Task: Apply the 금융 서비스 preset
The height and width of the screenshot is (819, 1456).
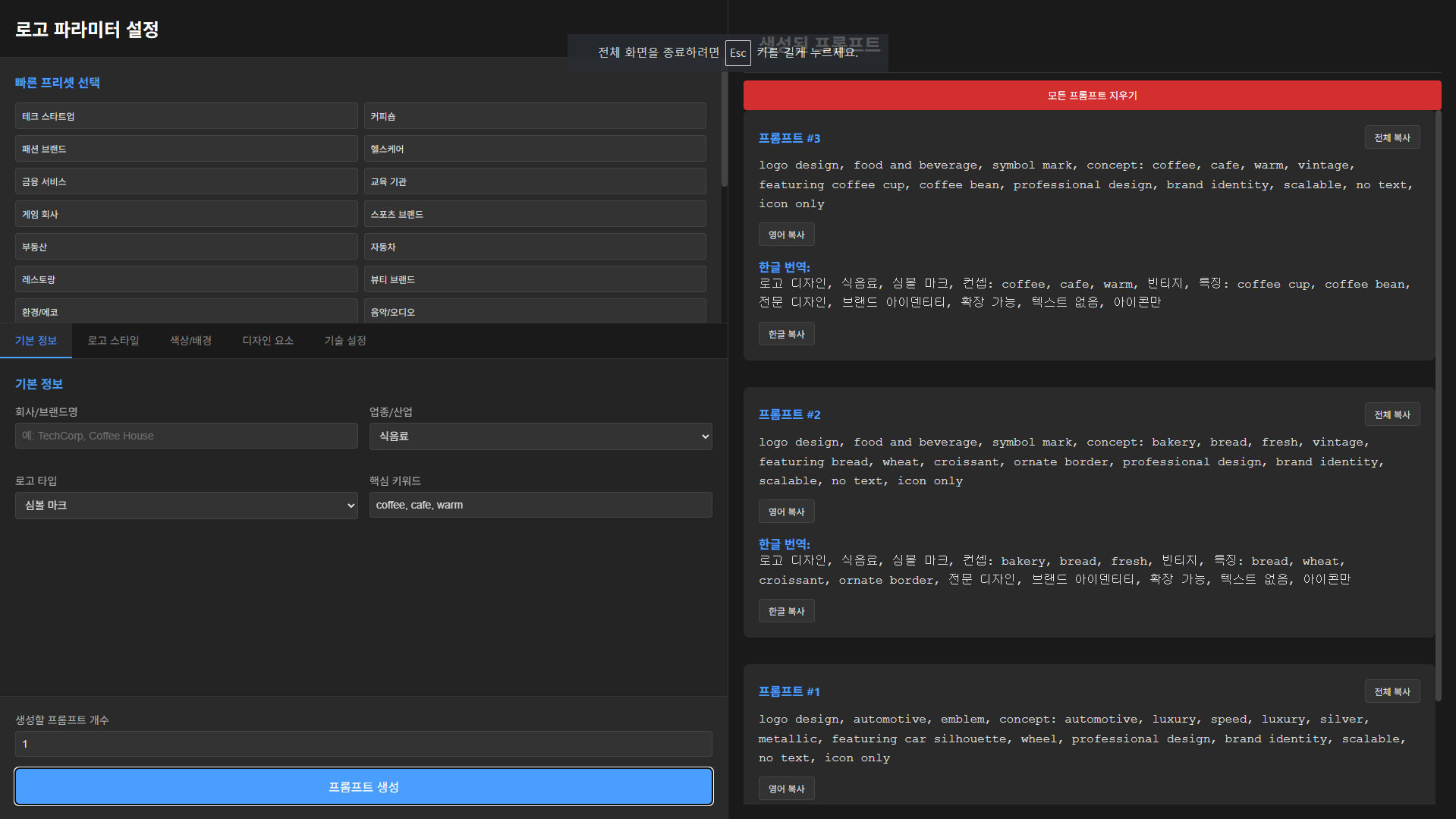Action: pyautogui.click(x=186, y=181)
